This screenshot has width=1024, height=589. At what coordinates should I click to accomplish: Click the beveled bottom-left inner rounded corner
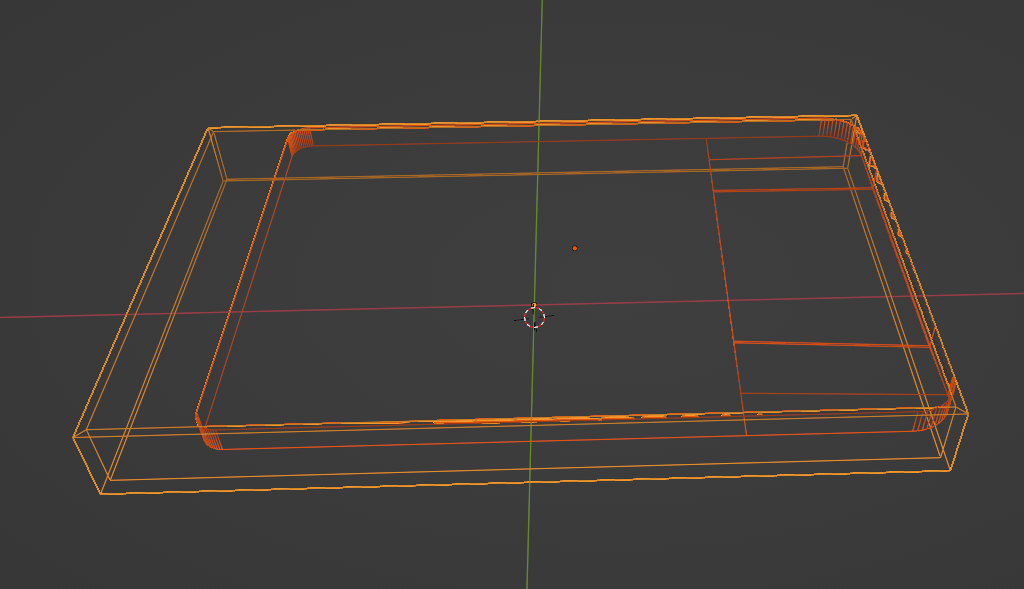coord(208,436)
